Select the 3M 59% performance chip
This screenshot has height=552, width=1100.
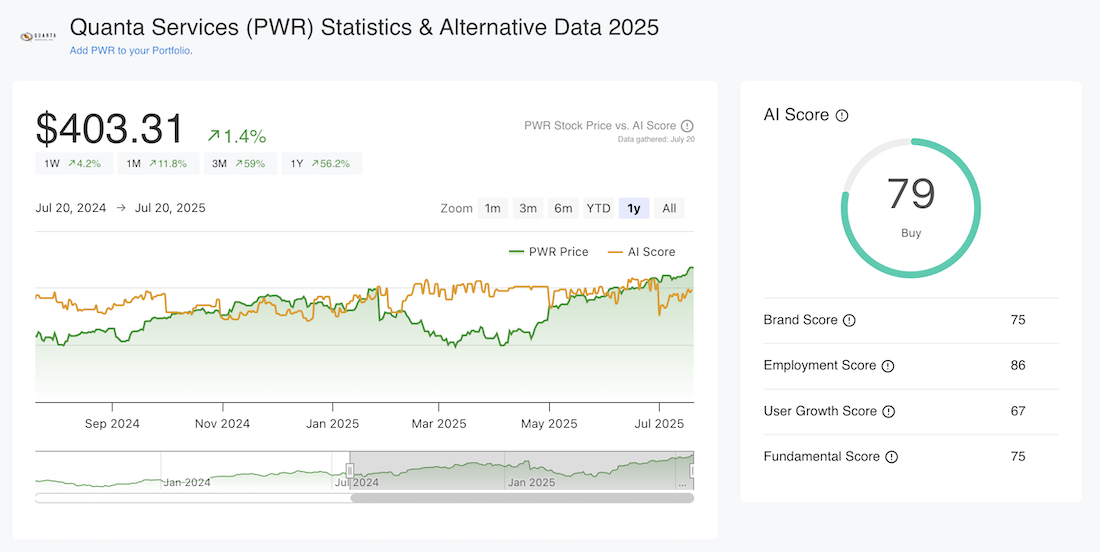coord(240,163)
